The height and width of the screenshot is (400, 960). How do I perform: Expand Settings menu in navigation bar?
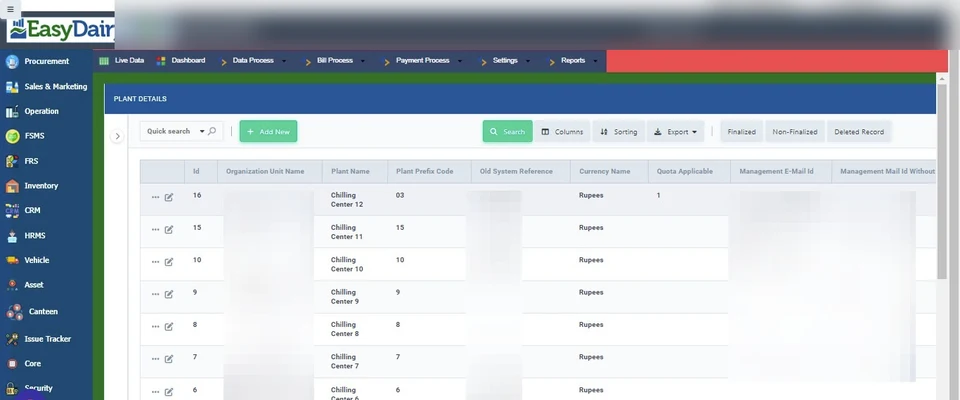[506, 61]
